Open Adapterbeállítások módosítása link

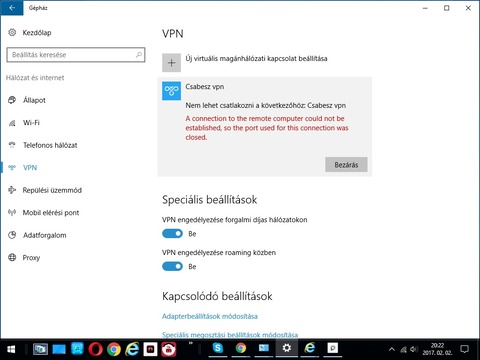pos(210,316)
